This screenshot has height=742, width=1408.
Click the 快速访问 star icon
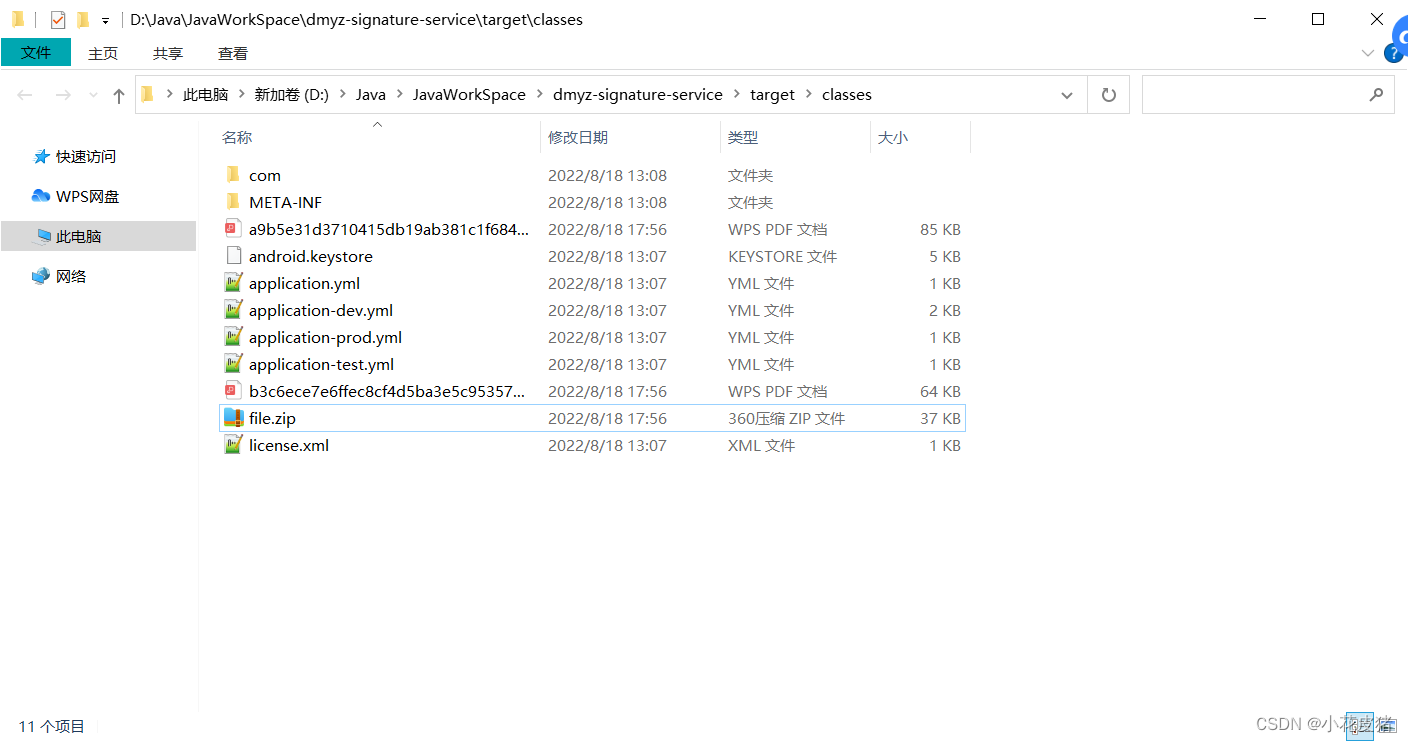(x=41, y=157)
